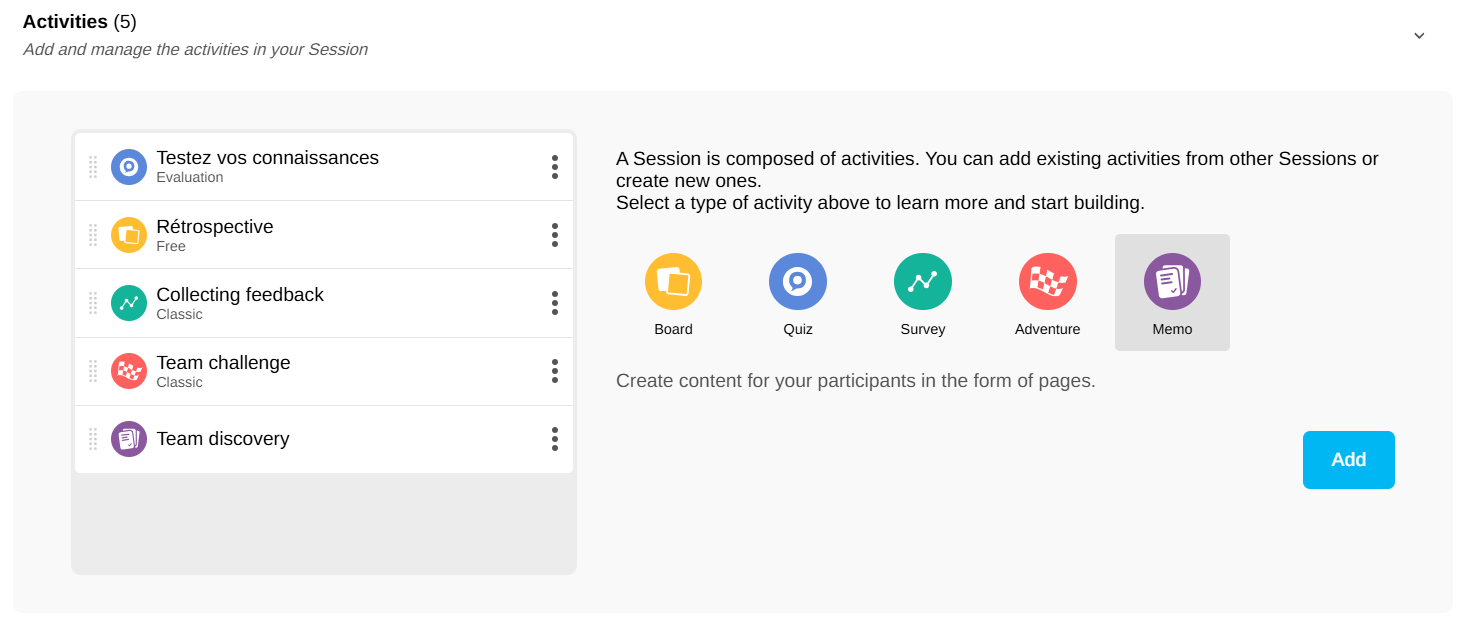The width and height of the screenshot is (1463, 618).
Task: Open options menu for Team discovery
Action: tap(555, 439)
